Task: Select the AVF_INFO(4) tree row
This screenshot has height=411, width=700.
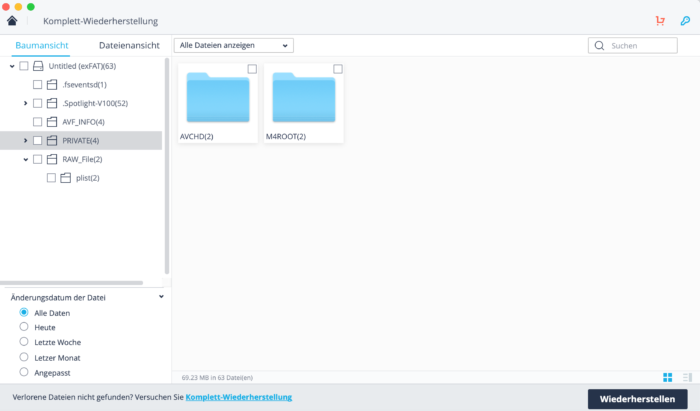Action: click(81, 122)
